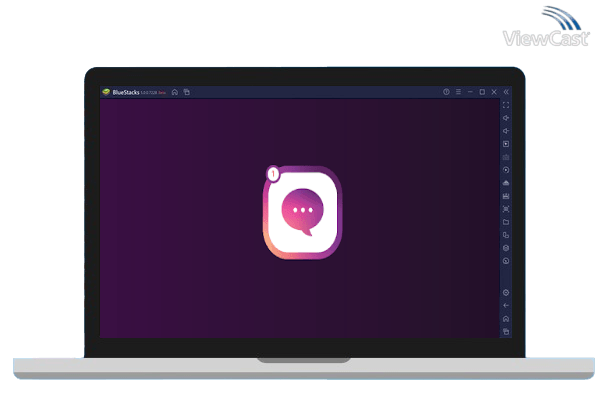Viewport: 602px width, 414px height.
Task: Open the hamburger menu in the title bar
Action: coord(458,92)
